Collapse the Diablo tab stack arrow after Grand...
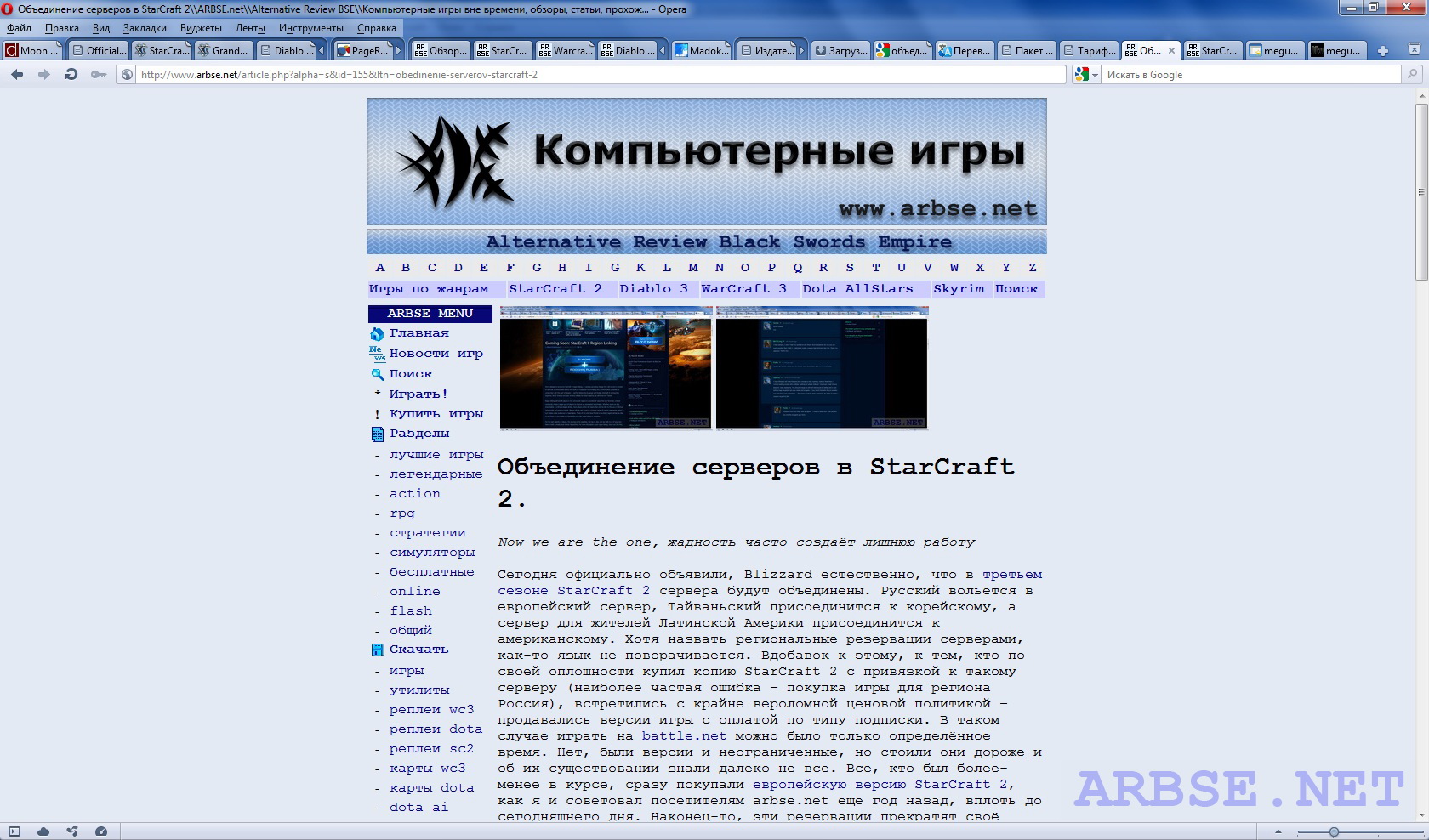Image resolution: width=1429 pixels, height=840 pixels. click(x=322, y=51)
